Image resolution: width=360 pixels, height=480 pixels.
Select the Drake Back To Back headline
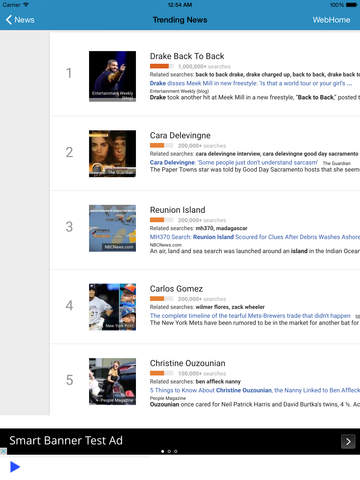tap(187, 56)
